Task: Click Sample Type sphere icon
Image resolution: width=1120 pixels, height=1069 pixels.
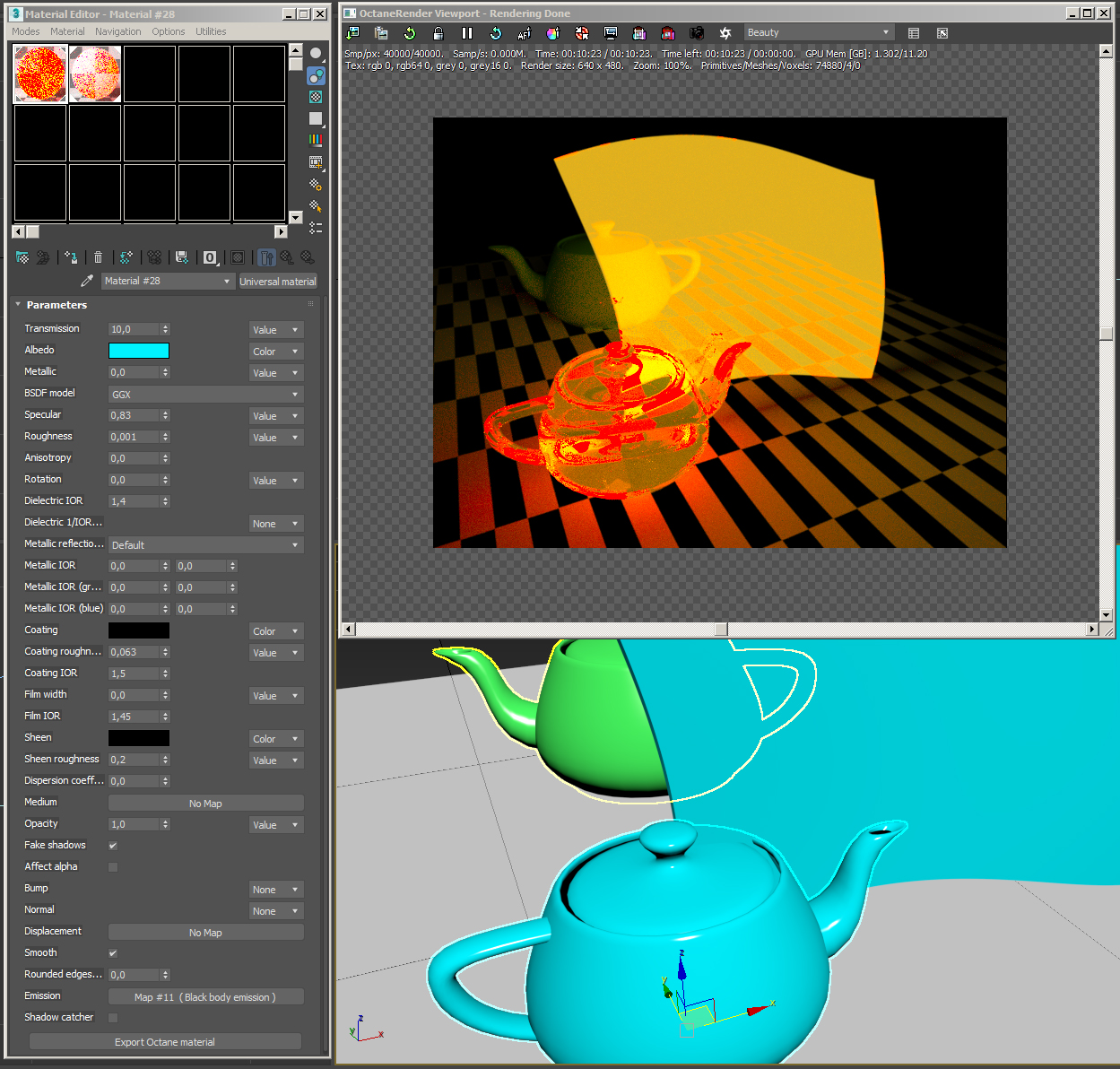Action: click(316, 54)
